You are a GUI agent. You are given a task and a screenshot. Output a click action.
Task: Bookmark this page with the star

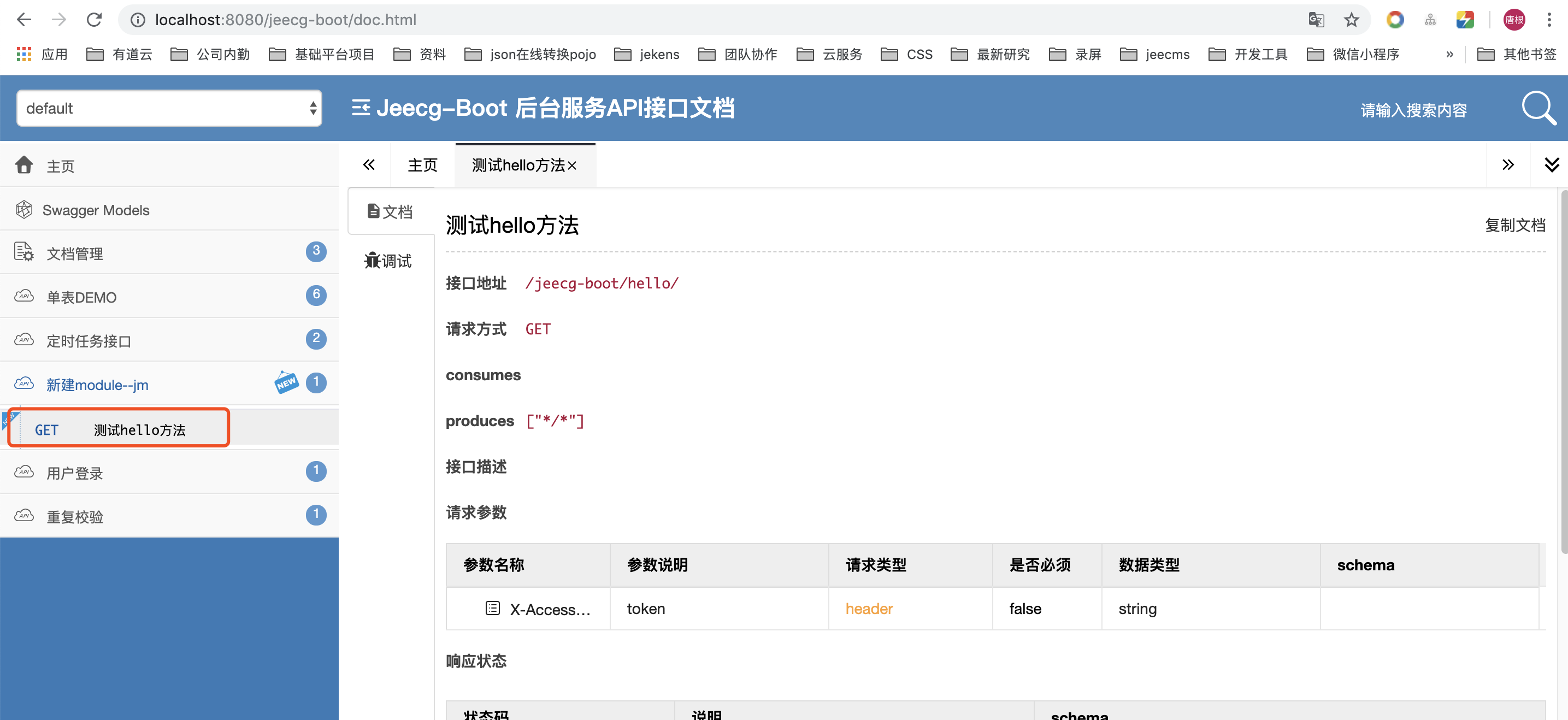tap(1351, 20)
